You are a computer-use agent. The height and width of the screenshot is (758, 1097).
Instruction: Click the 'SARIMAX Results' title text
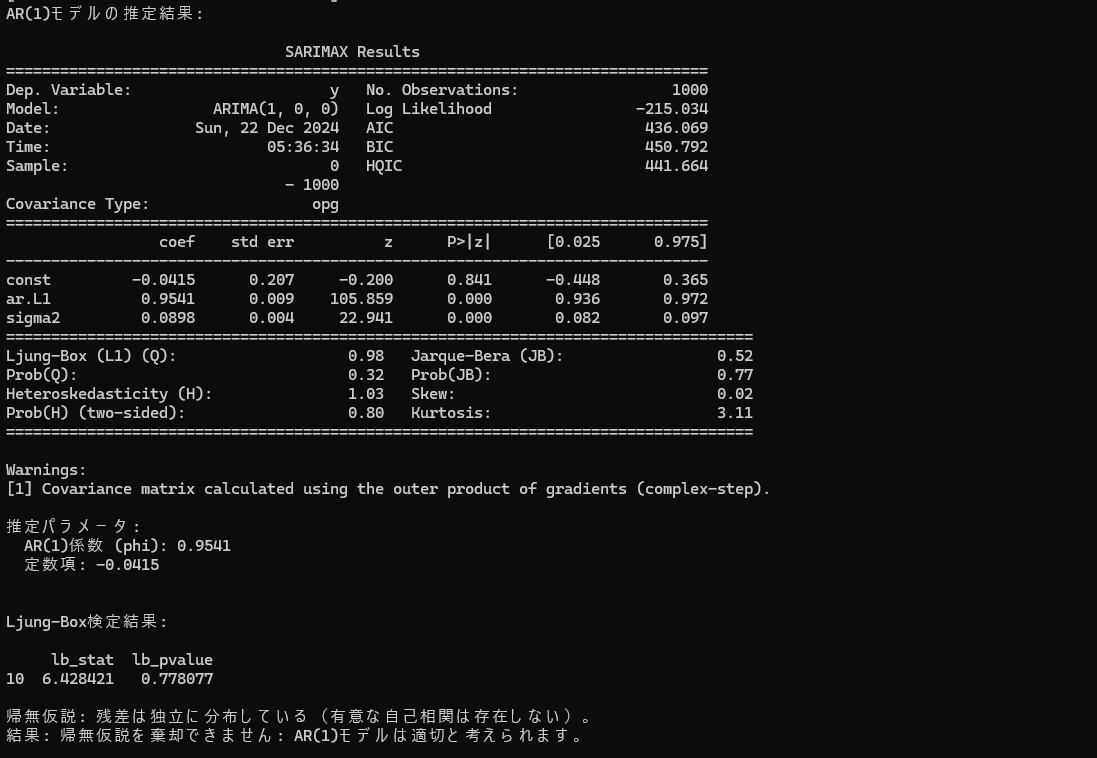[x=352, y=52]
